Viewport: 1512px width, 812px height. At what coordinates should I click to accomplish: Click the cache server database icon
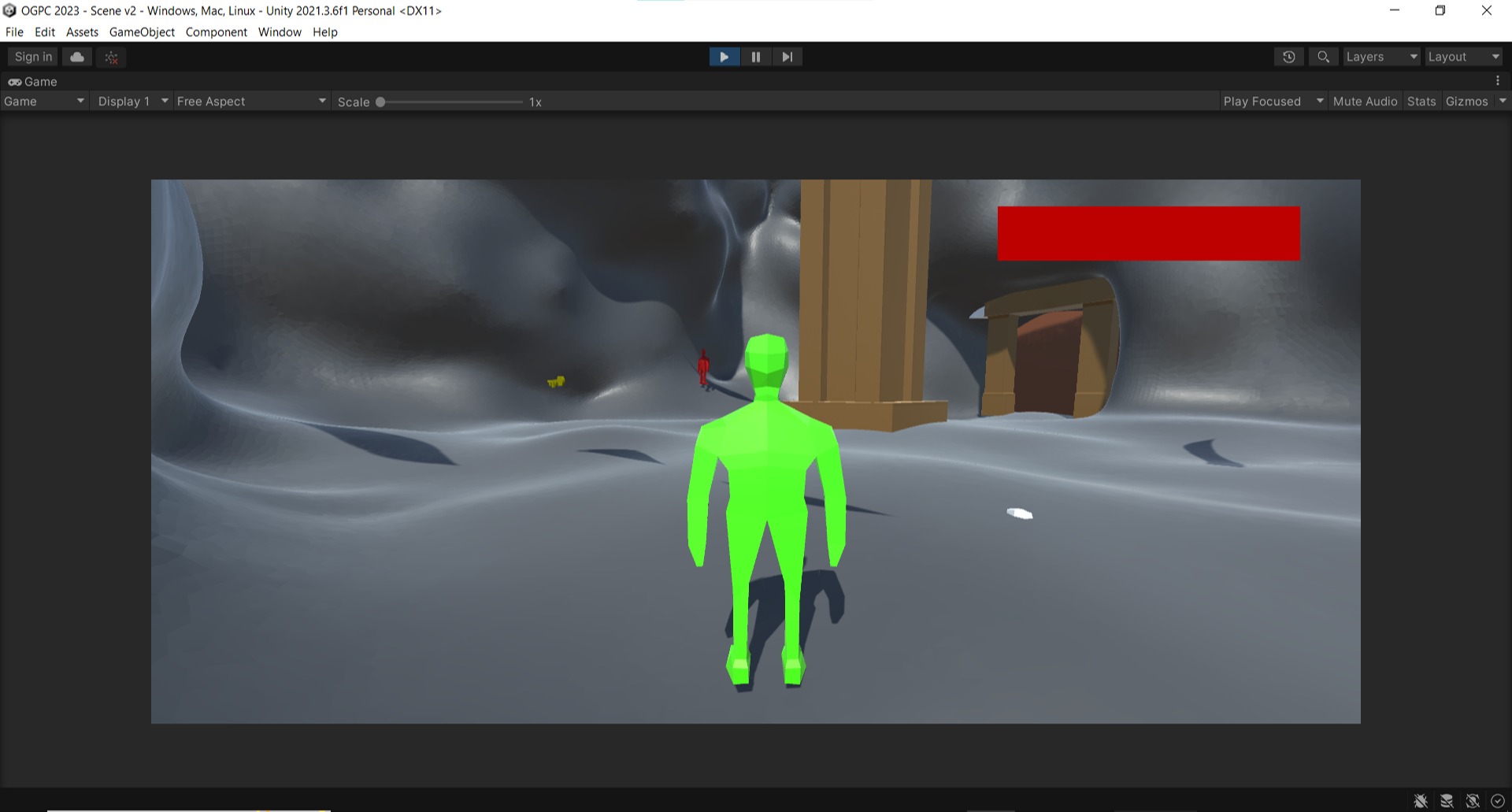click(1447, 800)
